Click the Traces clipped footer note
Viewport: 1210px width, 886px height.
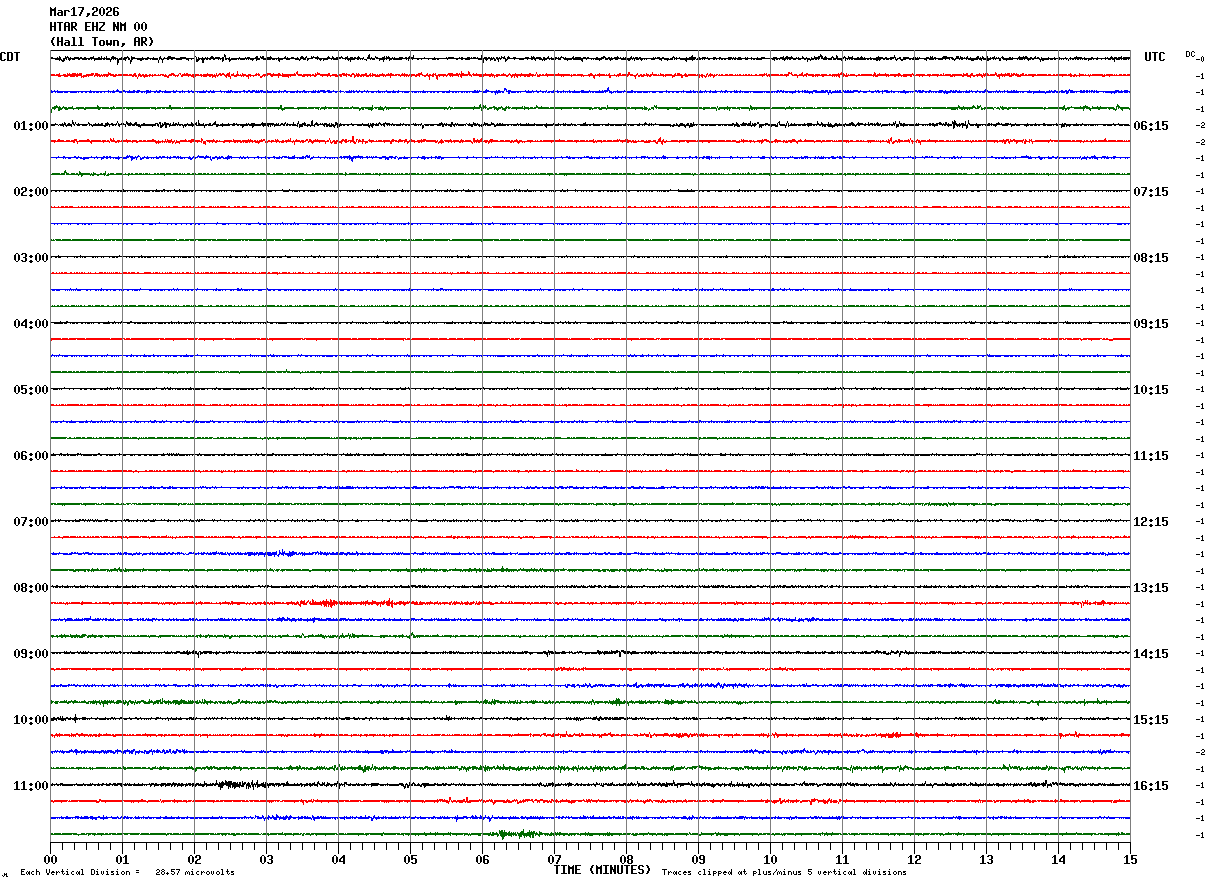point(784,873)
